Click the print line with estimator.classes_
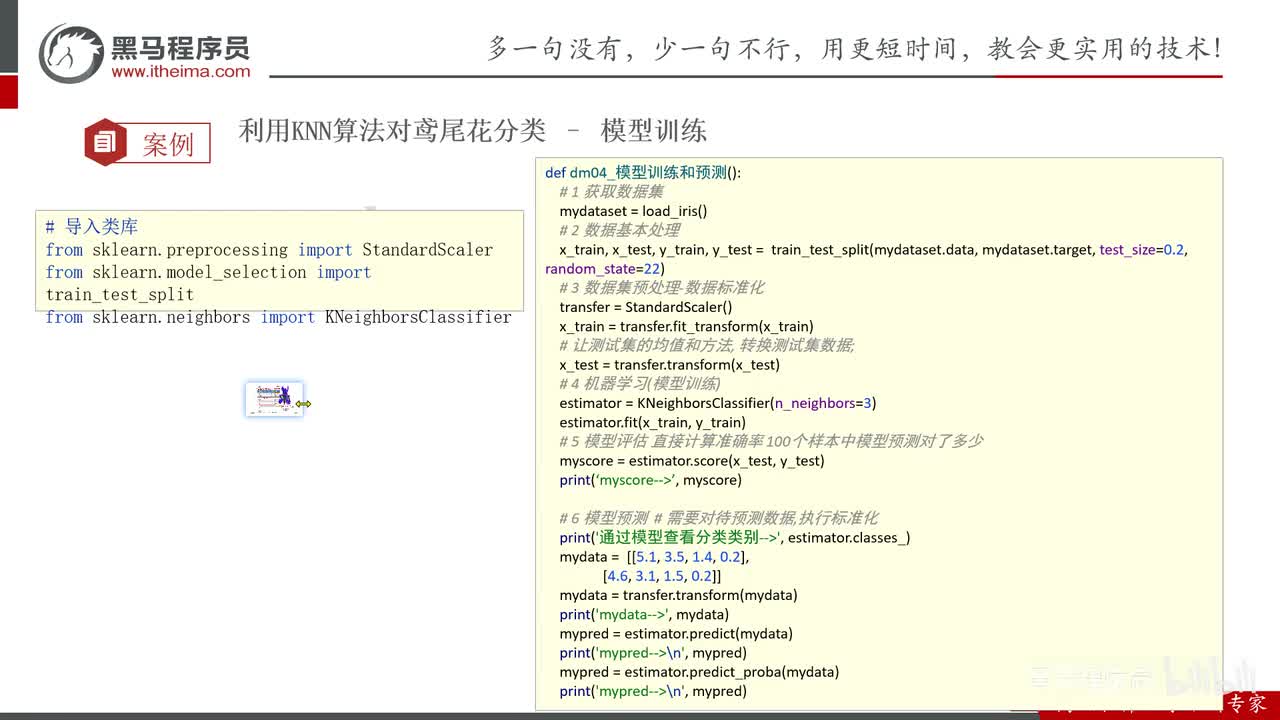 tap(735, 537)
